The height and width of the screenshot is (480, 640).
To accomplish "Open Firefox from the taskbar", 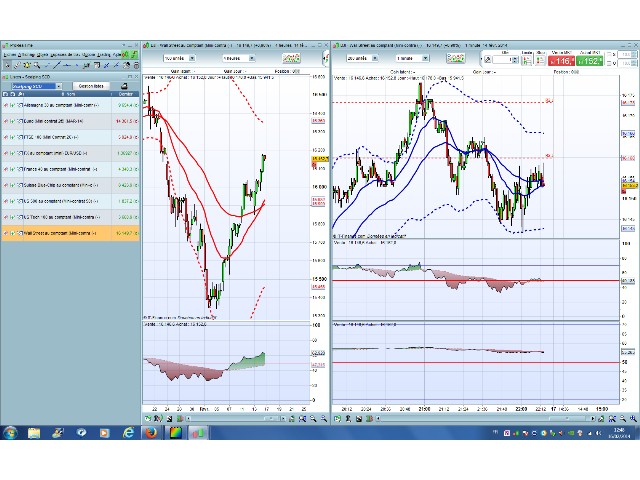I will 151,433.
